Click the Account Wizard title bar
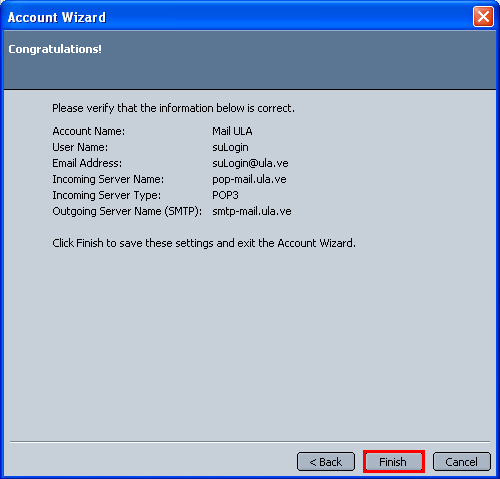This screenshot has width=500, height=479. click(x=233, y=17)
